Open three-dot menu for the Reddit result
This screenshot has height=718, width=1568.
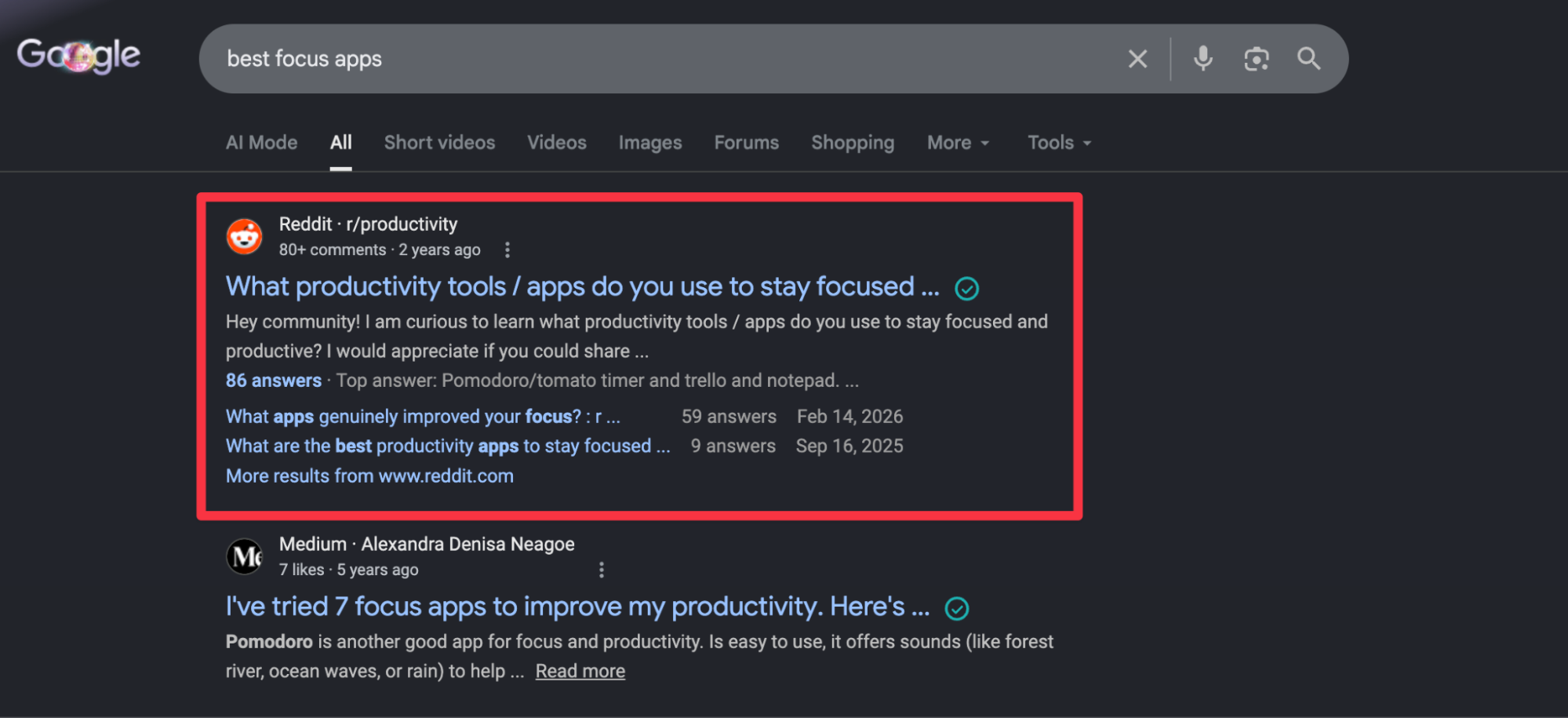point(508,250)
